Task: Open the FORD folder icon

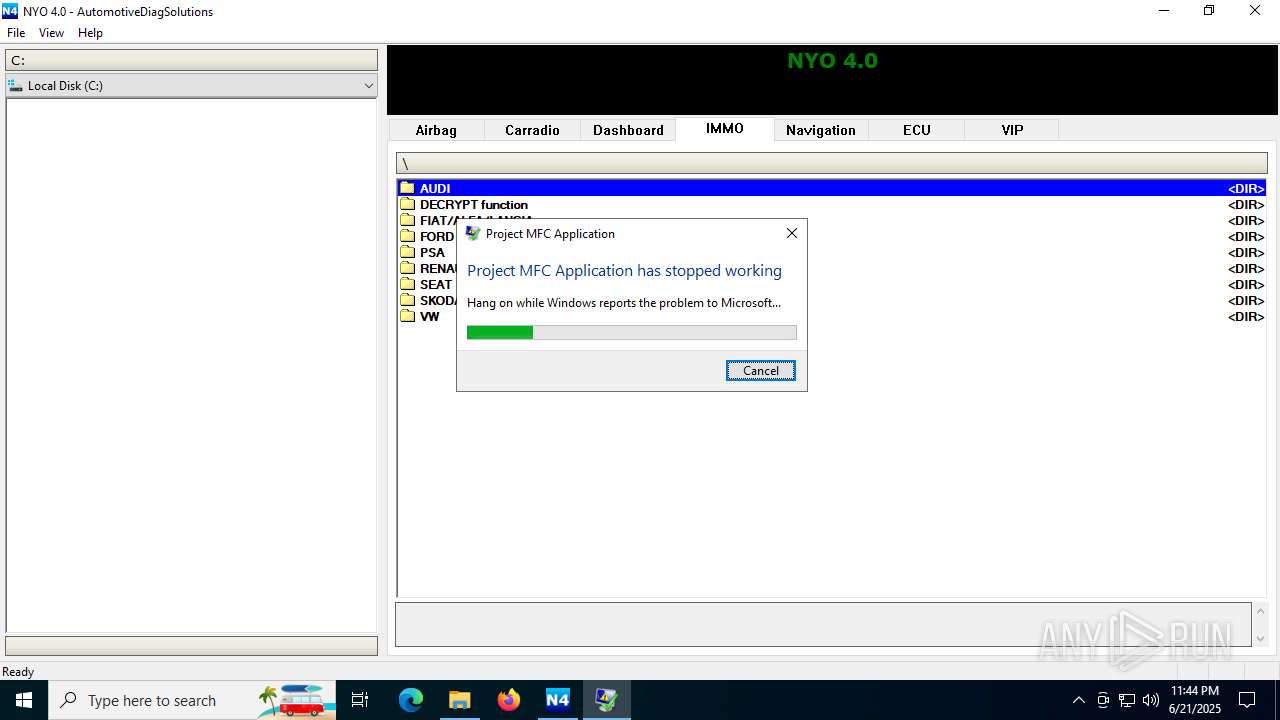Action: point(407,236)
